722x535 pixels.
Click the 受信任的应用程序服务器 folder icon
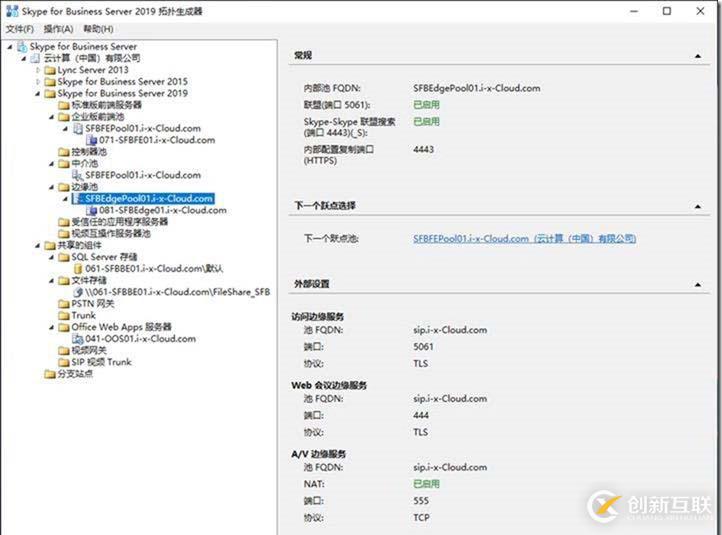coord(64,222)
